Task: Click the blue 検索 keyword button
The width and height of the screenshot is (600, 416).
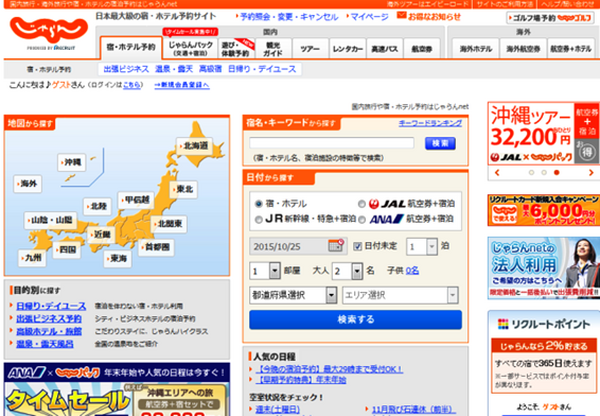Action: click(440, 143)
